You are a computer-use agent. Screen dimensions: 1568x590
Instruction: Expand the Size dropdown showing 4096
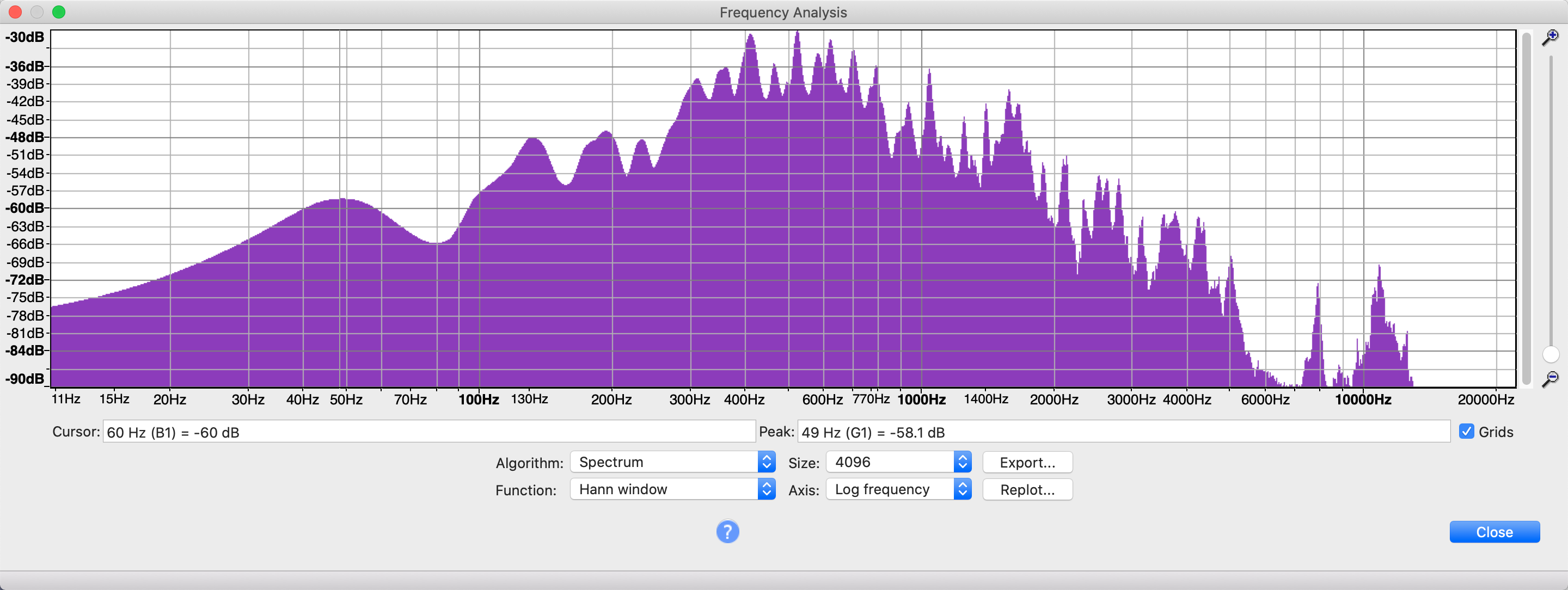click(898, 462)
